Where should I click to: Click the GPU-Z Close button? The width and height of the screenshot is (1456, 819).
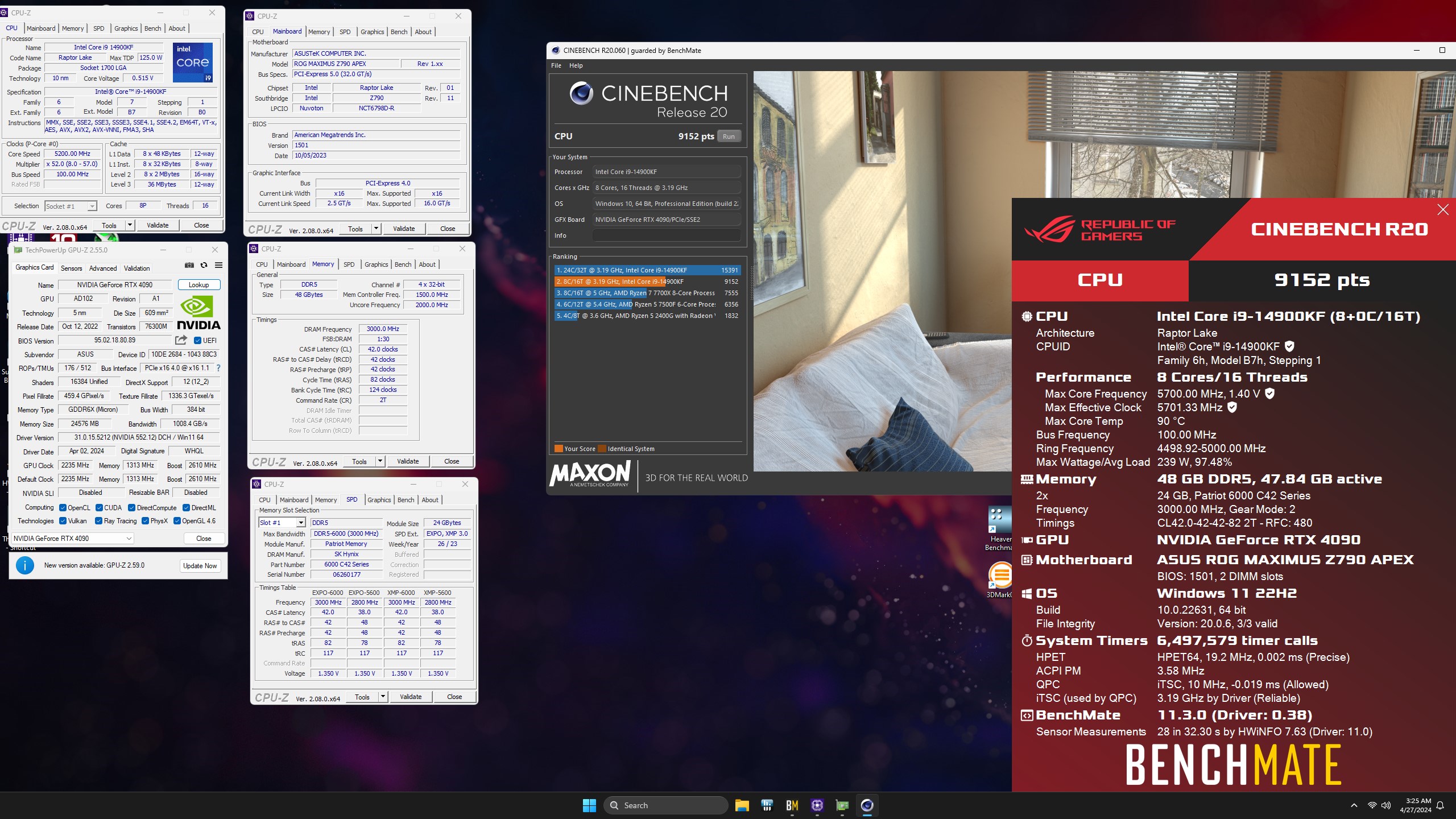tap(204, 539)
